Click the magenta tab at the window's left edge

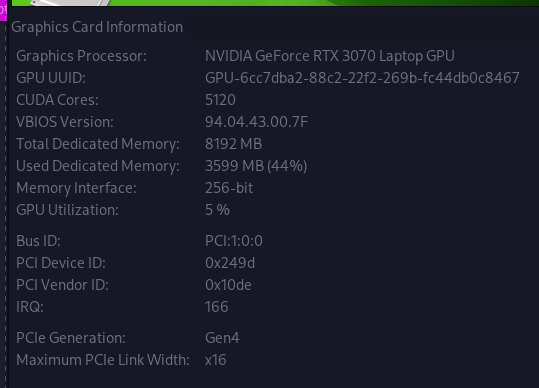[x=3, y=10]
